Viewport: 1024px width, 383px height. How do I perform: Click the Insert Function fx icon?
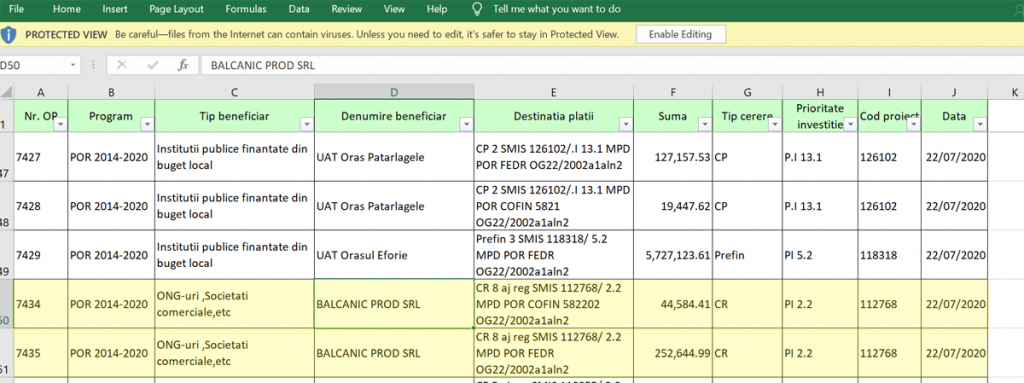pyautogui.click(x=184, y=65)
